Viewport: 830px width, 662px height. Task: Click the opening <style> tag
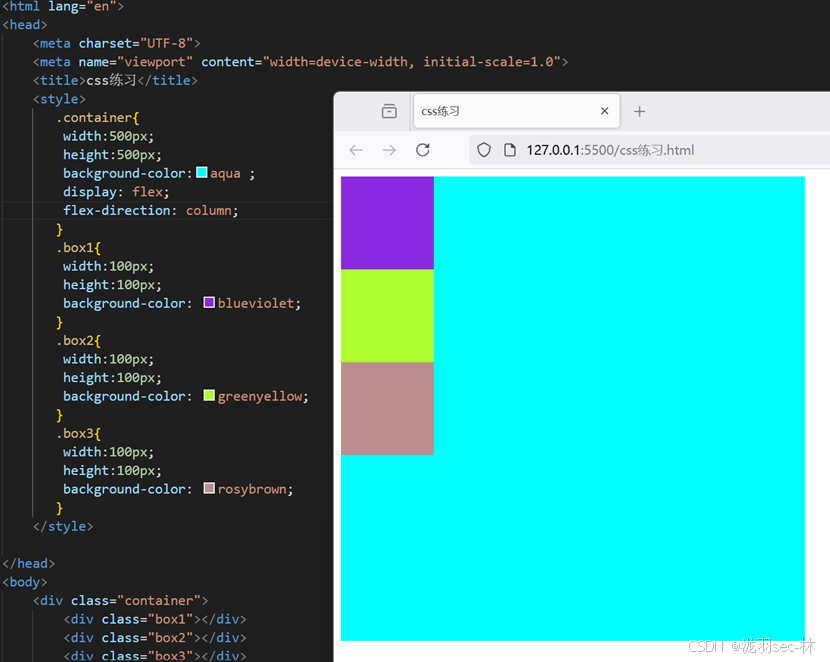(x=59, y=99)
